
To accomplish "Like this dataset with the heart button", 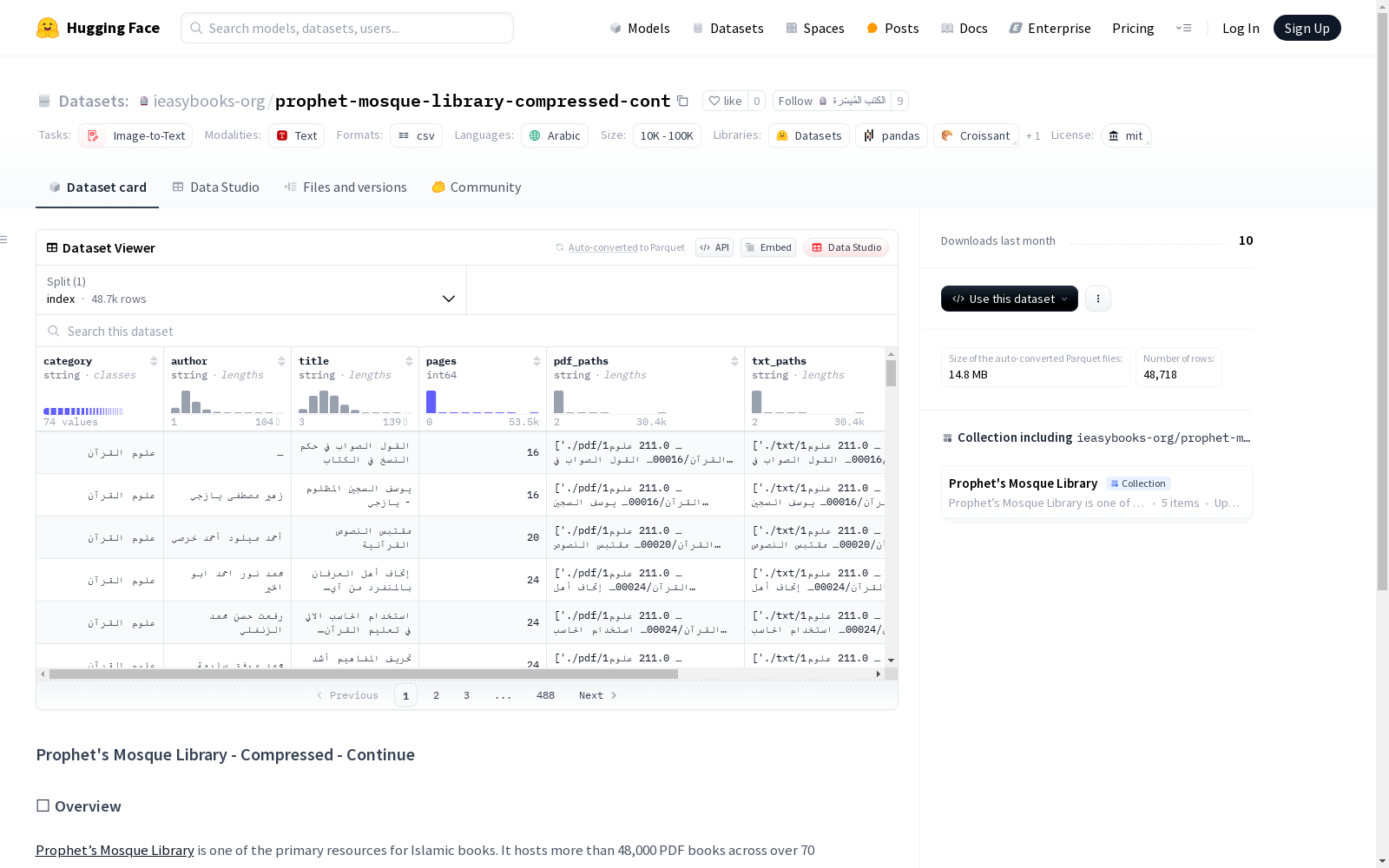I will point(725,101).
